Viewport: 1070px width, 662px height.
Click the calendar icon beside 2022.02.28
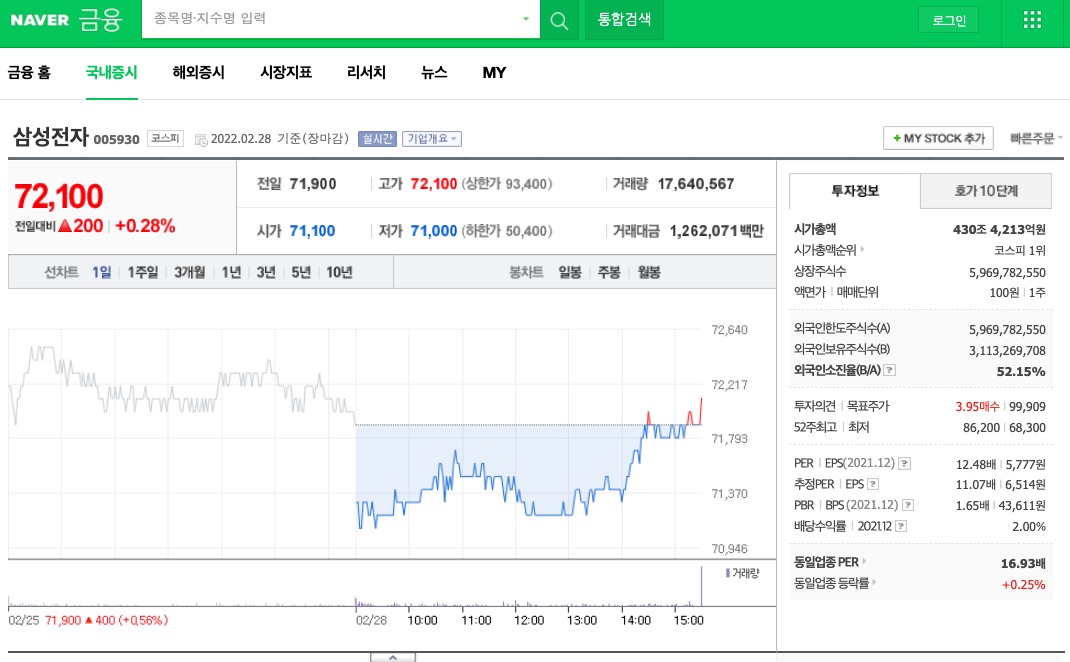(x=201, y=139)
